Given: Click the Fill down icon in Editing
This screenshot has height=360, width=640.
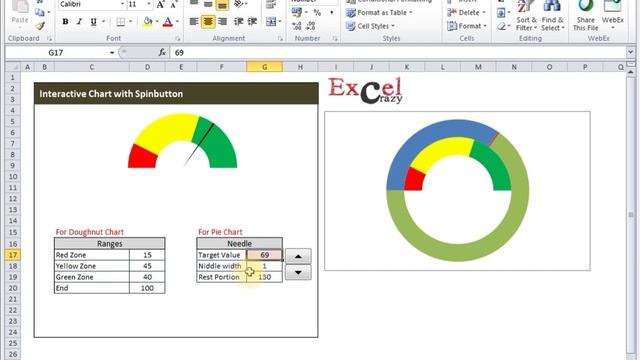Looking at the screenshot, I should [501, 13].
